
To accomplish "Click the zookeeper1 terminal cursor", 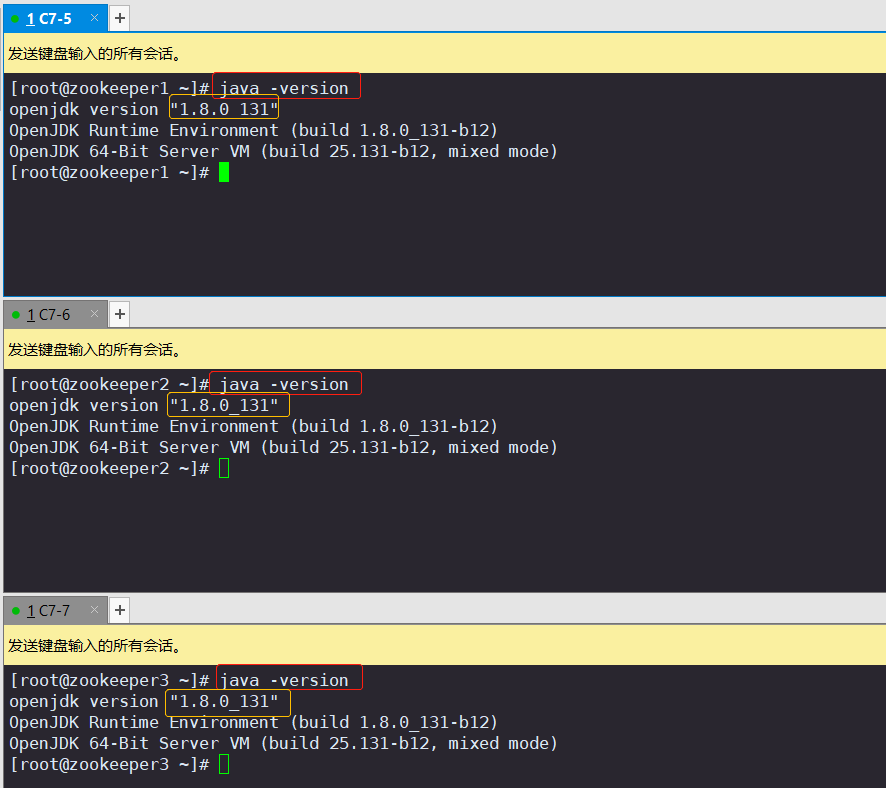I will (x=224, y=172).
